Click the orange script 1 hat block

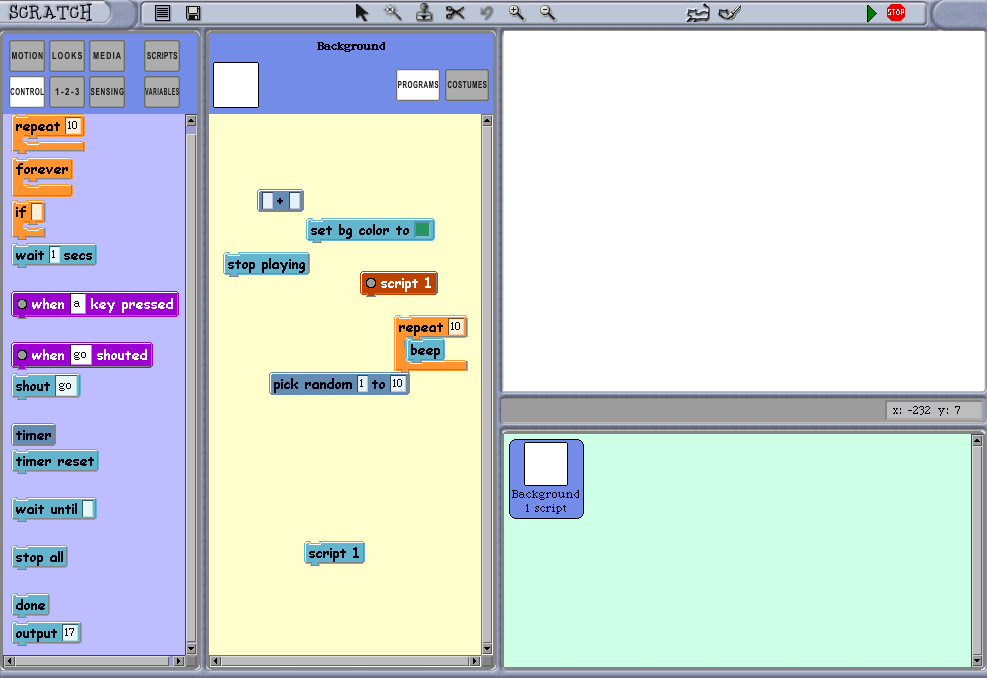(399, 284)
